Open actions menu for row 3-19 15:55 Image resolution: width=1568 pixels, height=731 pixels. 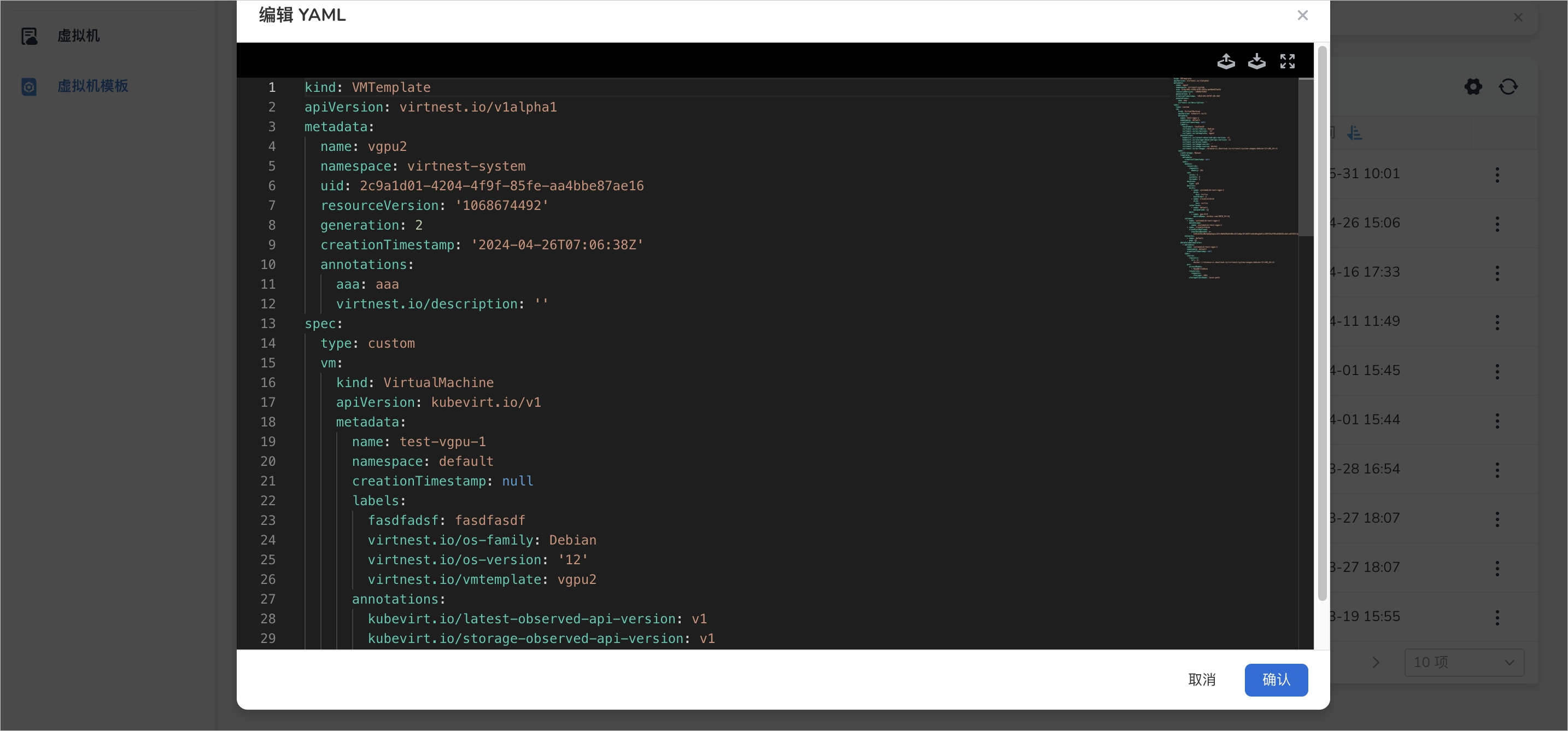(x=1497, y=617)
